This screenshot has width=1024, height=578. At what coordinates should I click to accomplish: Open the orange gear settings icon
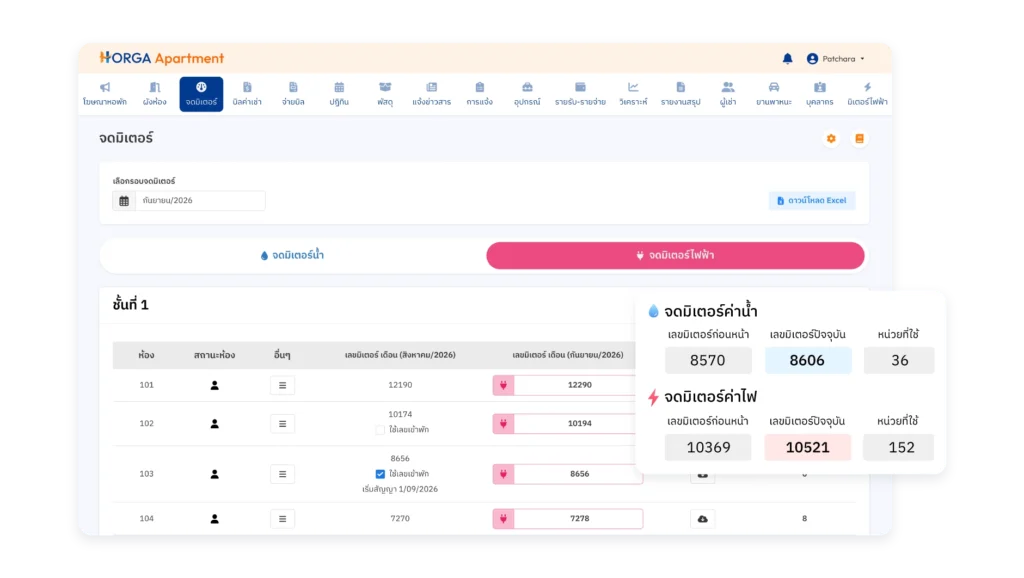click(x=831, y=138)
